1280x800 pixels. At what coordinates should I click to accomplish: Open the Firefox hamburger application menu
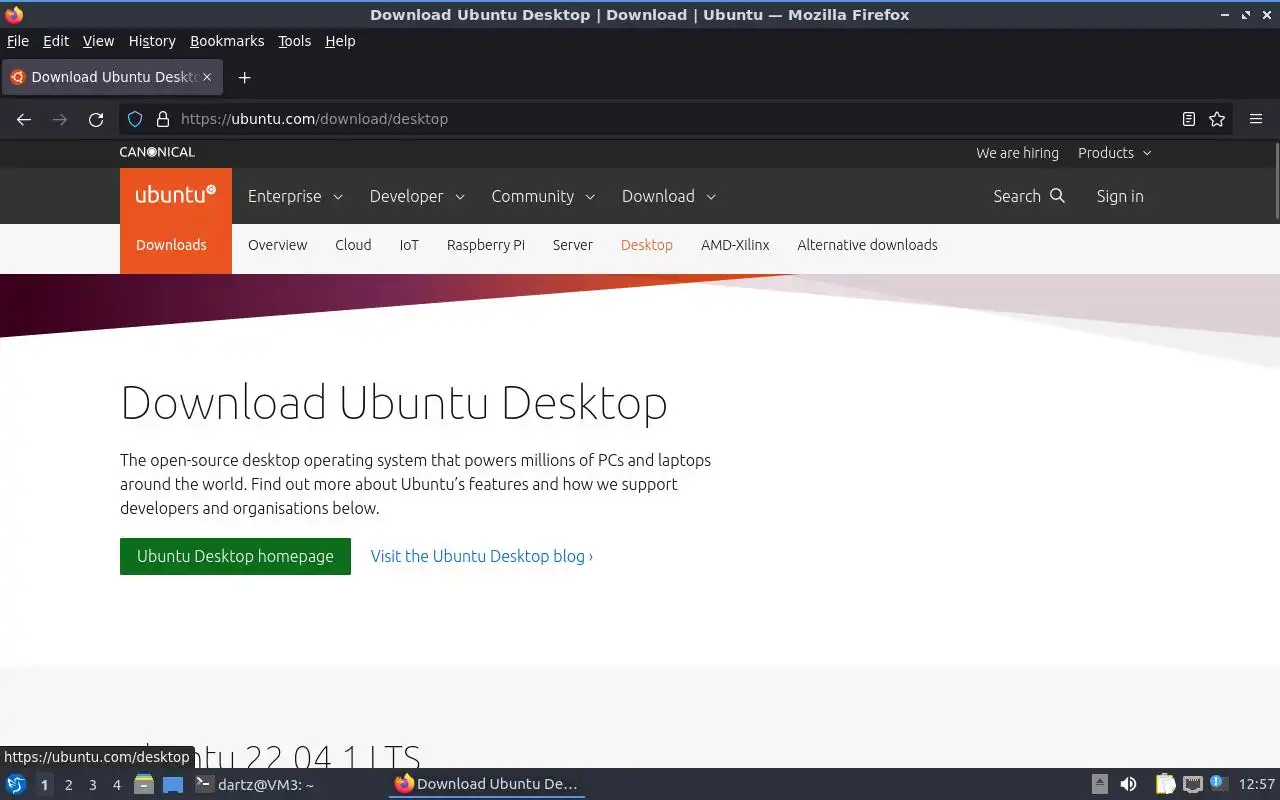tap(1256, 119)
